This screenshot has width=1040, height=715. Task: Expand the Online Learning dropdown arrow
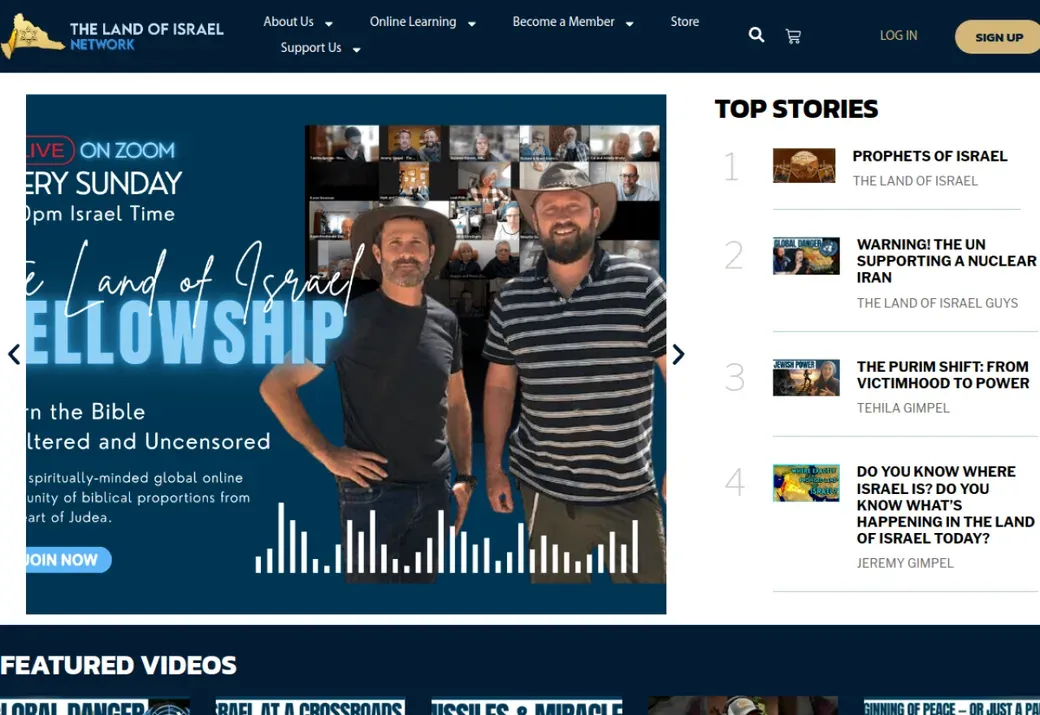[472, 24]
